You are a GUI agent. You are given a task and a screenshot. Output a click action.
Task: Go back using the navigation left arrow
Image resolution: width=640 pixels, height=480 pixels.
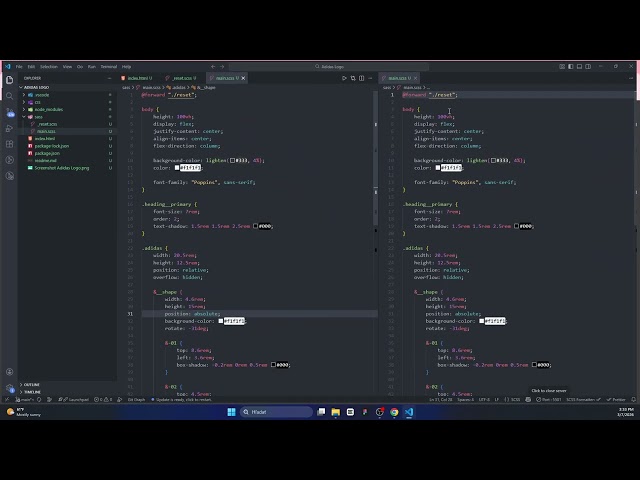pyautogui.click(x=213, y=67)
